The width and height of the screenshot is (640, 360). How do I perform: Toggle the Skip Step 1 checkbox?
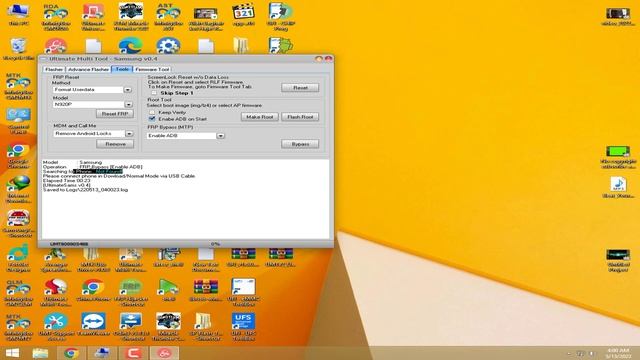tap(154, 93)
